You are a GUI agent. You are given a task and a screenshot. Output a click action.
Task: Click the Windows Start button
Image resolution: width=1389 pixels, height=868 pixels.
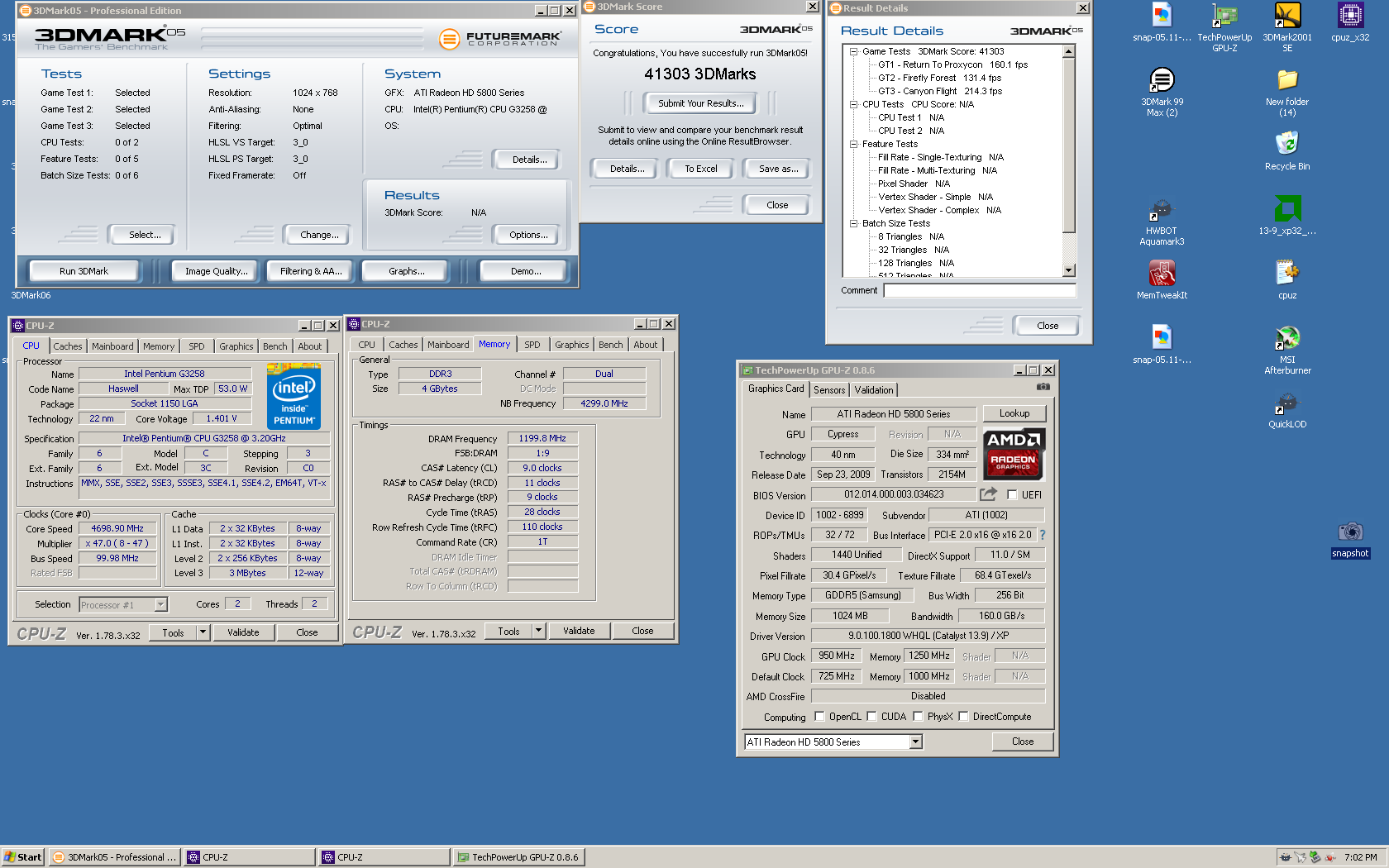click(22, 857)
